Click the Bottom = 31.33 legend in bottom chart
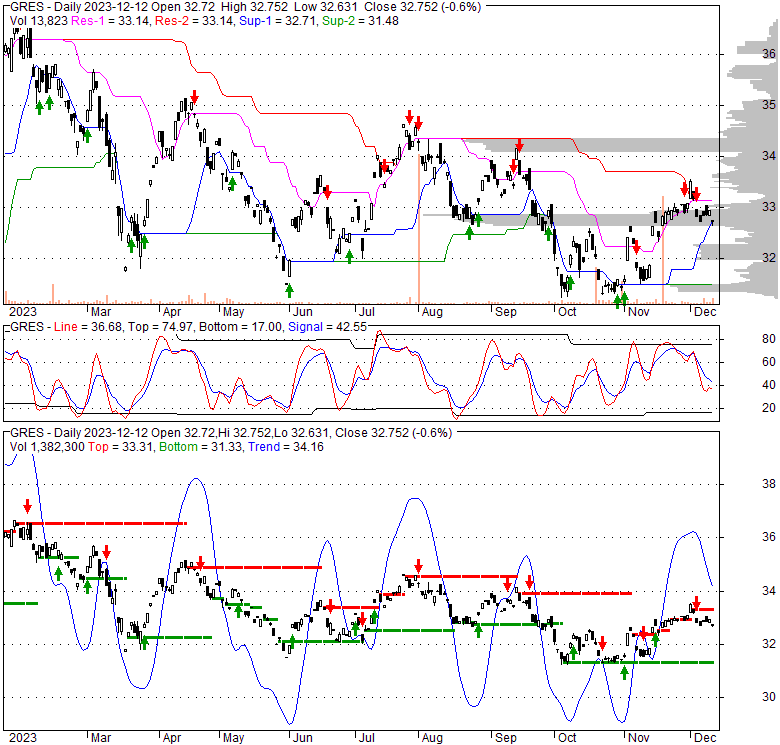 [201, 447]
